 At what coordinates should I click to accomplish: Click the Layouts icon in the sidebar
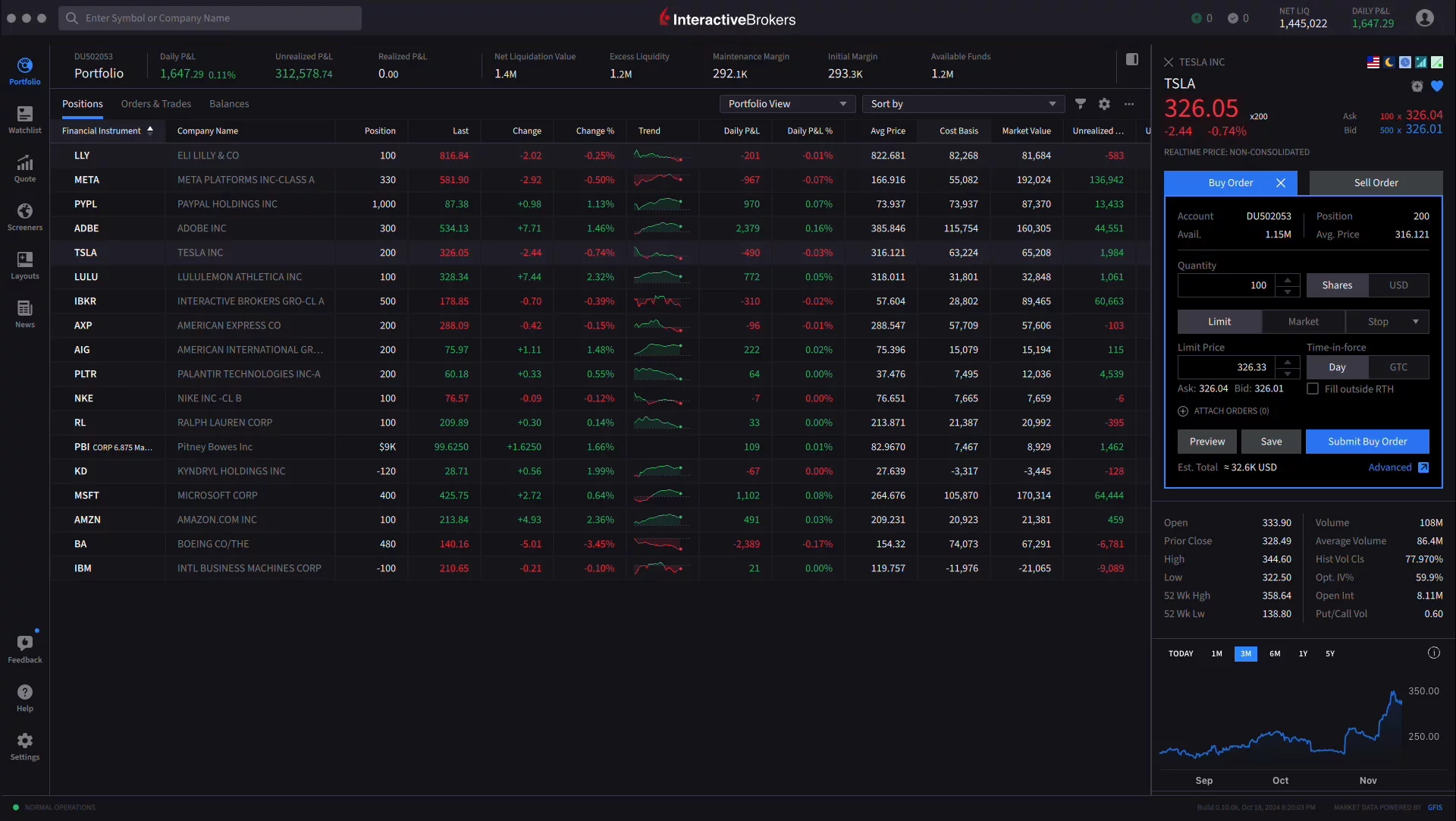tap(24, 264)
